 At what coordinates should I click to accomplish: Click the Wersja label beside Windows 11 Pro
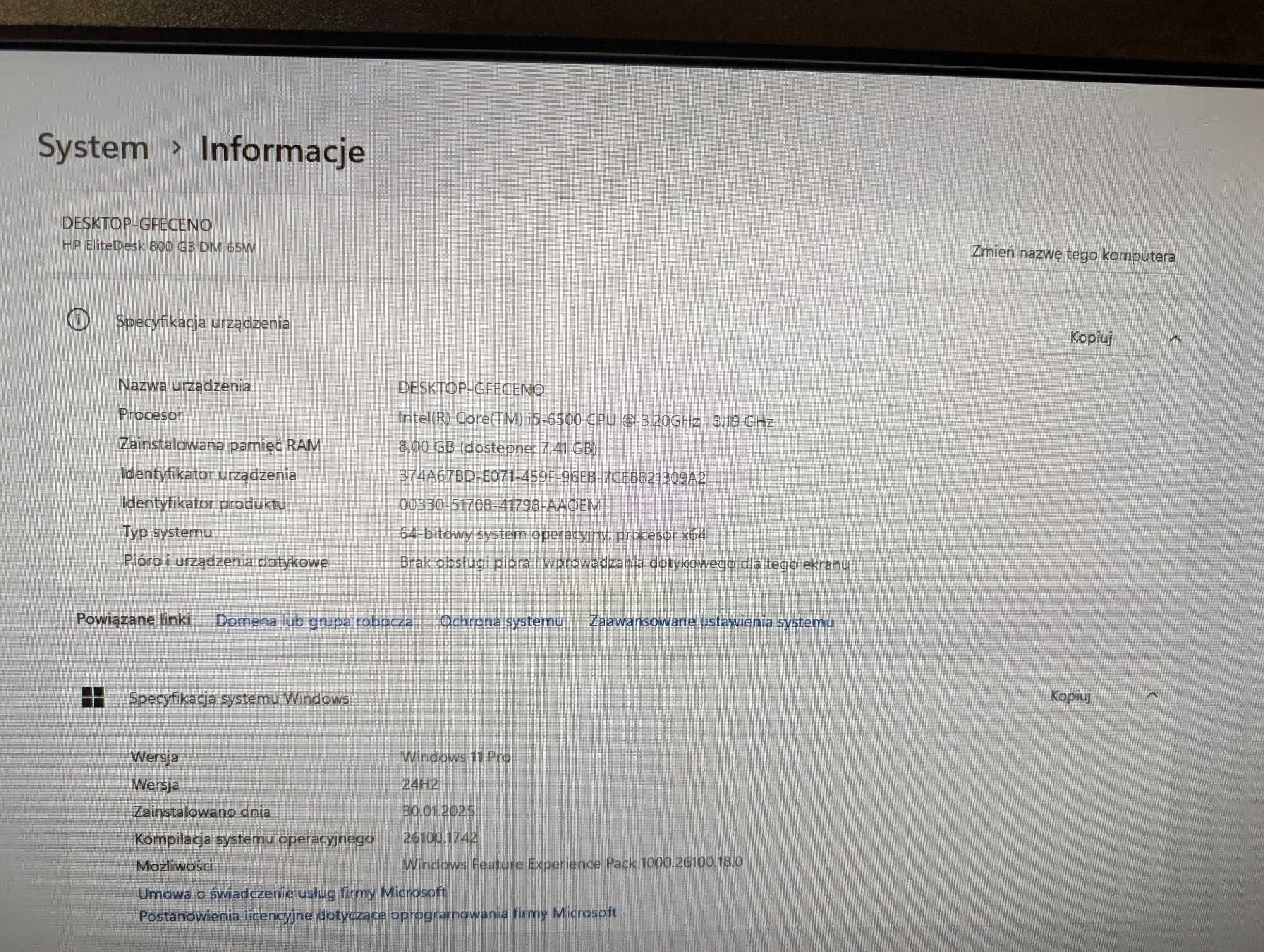pos(154,757)
